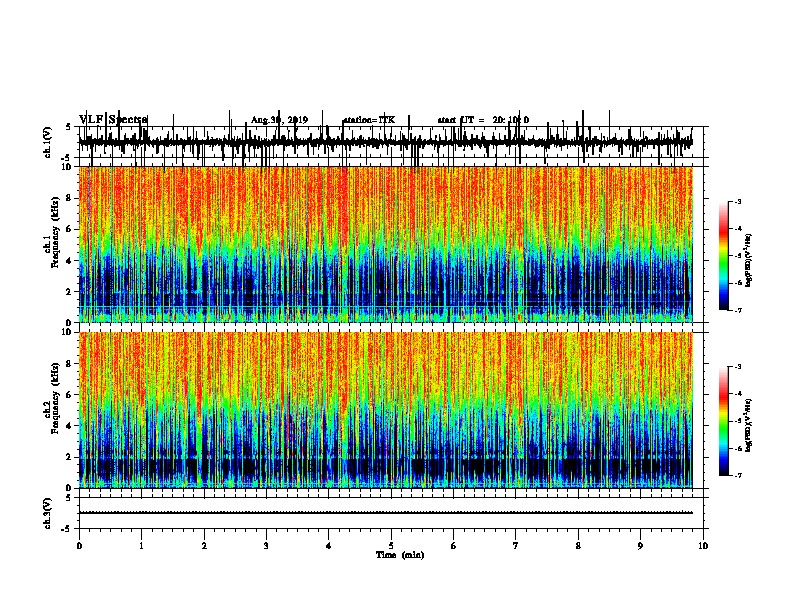The height and width of the screenshot is (612, 792).
Task: Click the time axis tick label "1"
Action: point(141,546)
